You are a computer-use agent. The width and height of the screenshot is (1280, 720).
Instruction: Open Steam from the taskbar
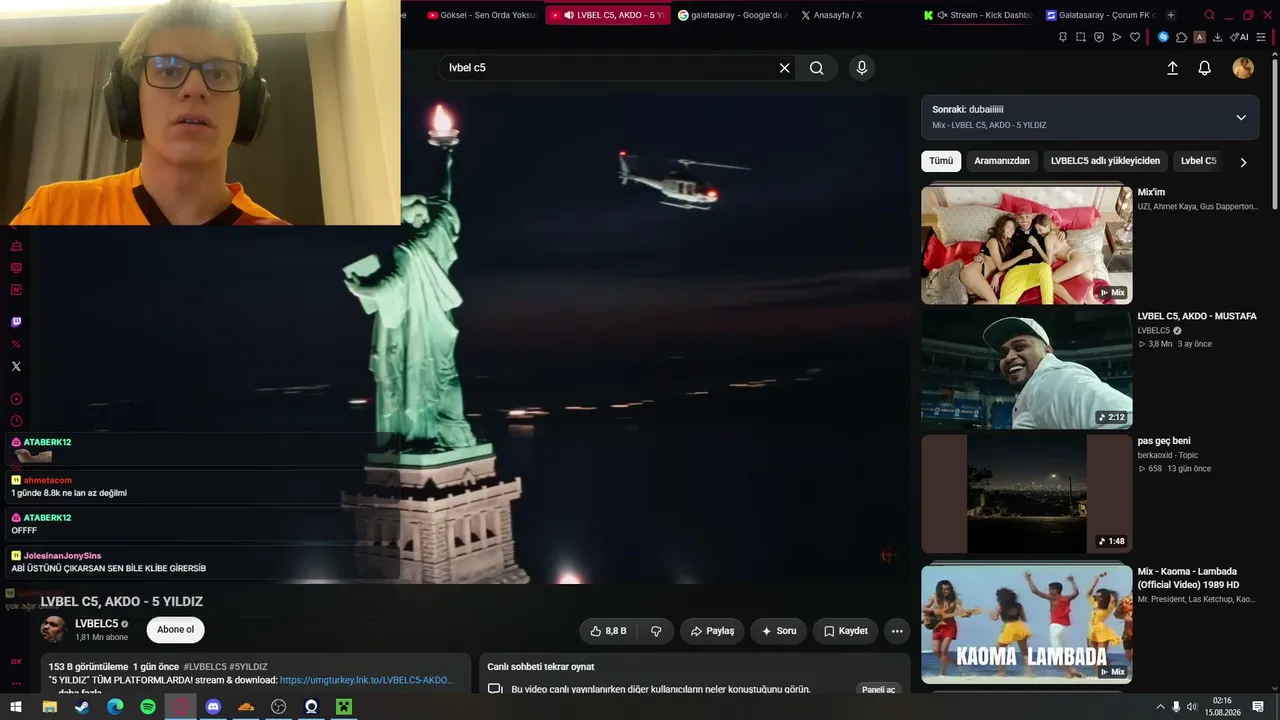click(x=82, y=707)
